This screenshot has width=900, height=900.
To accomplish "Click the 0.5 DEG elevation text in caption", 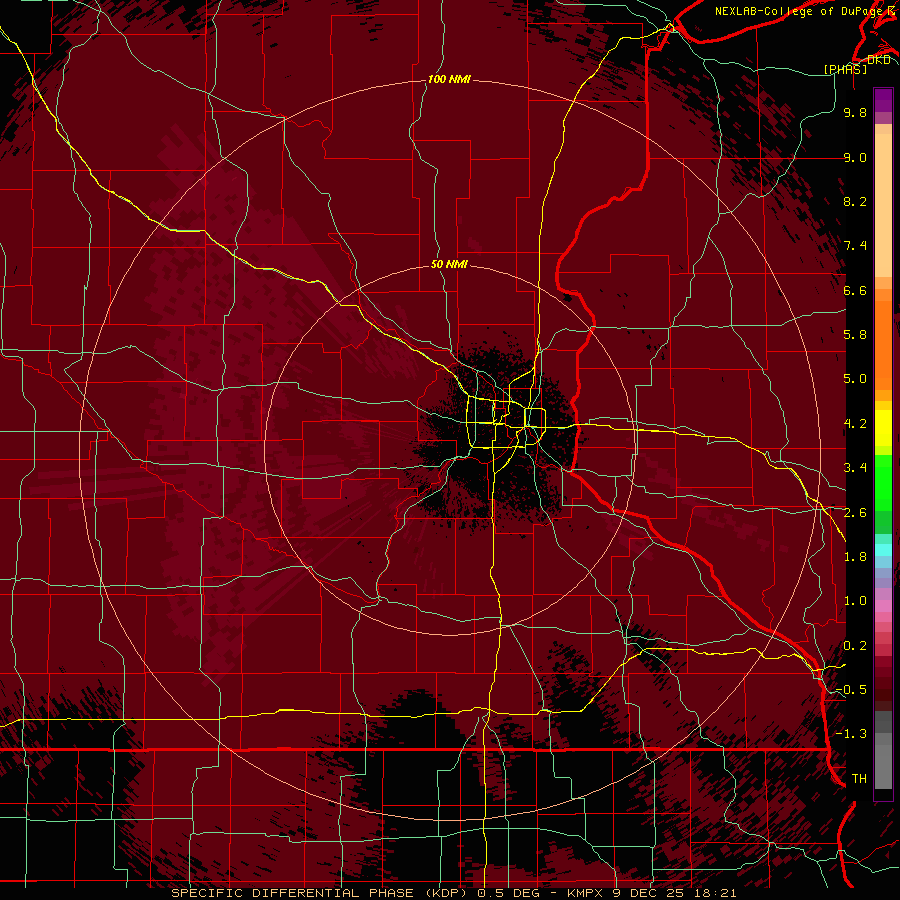I will (x=509, y=893).
